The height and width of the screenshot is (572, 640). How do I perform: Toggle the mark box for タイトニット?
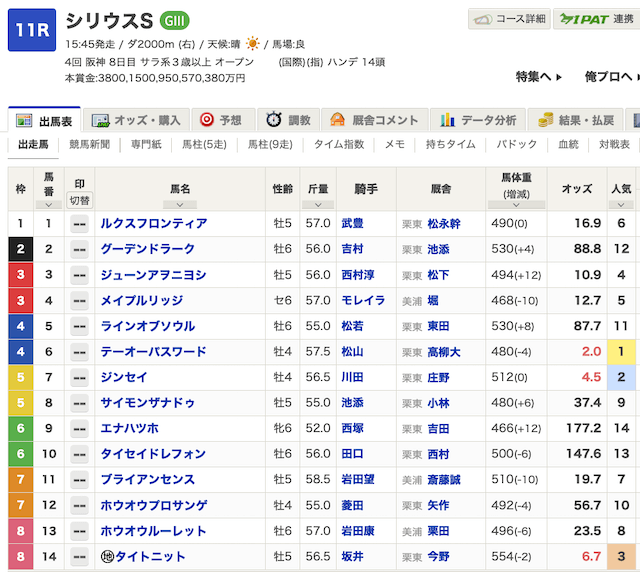coord(78,557)
